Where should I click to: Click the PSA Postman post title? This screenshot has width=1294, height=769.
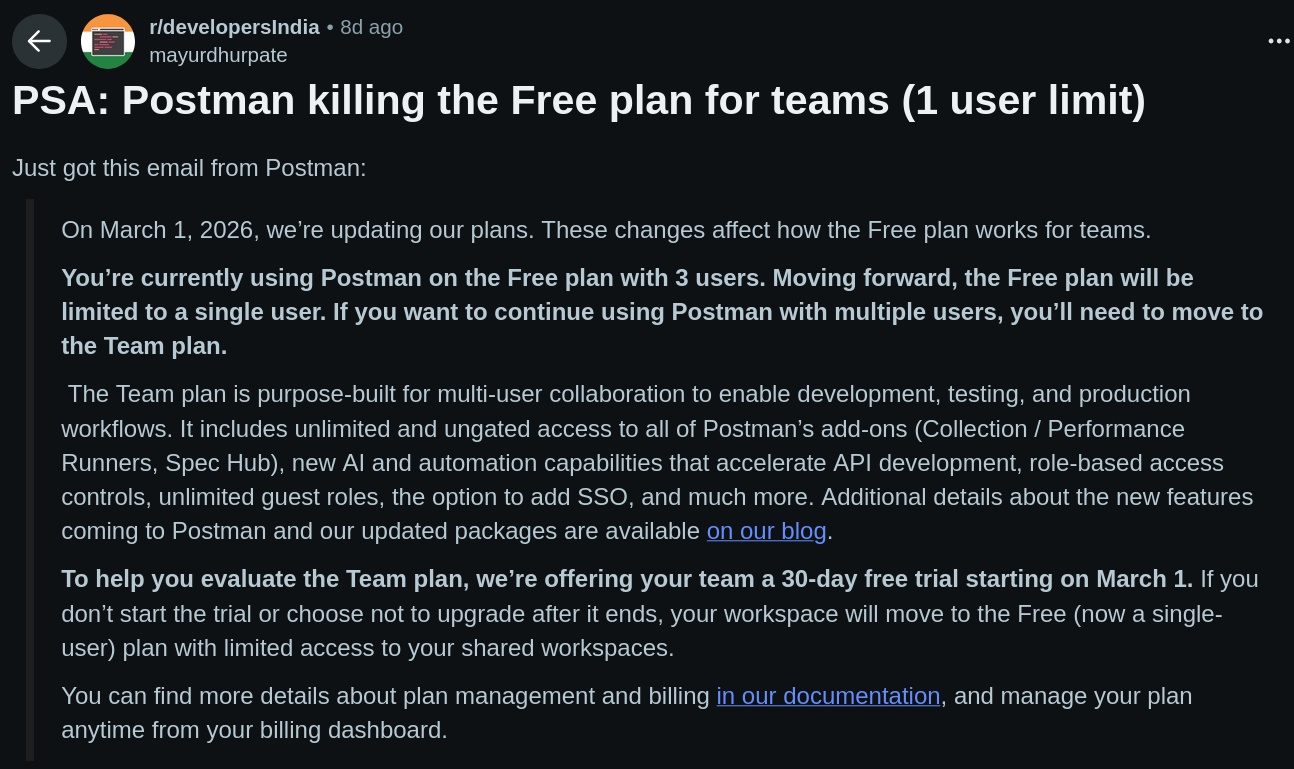(578, 100)
